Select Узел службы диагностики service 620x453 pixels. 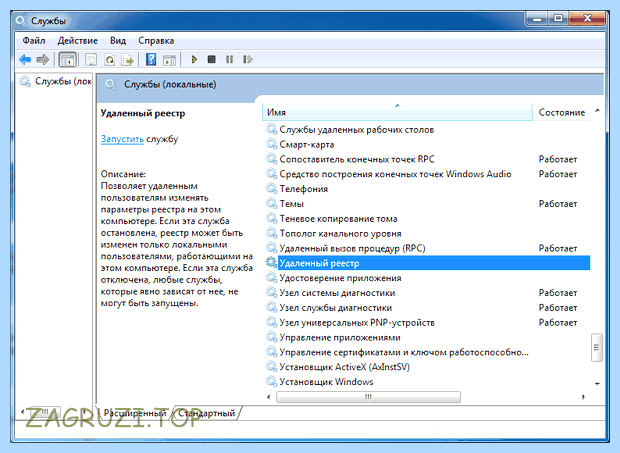[336, 308]
